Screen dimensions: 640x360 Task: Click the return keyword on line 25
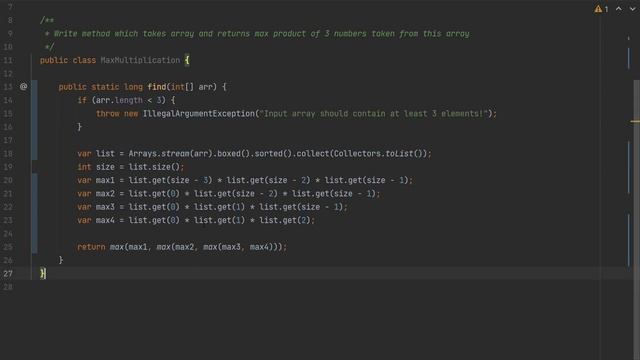[x=91, y=247]
